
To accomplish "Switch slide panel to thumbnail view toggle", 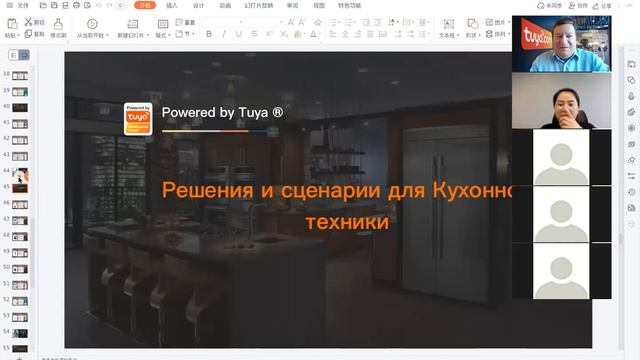I will [24, 55].
